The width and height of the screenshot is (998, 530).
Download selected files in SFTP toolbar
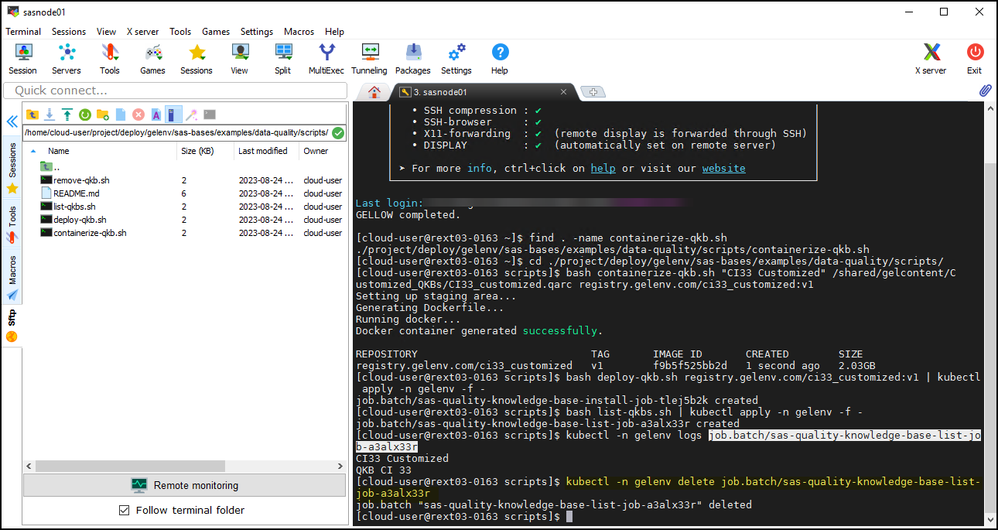[49, 115]
